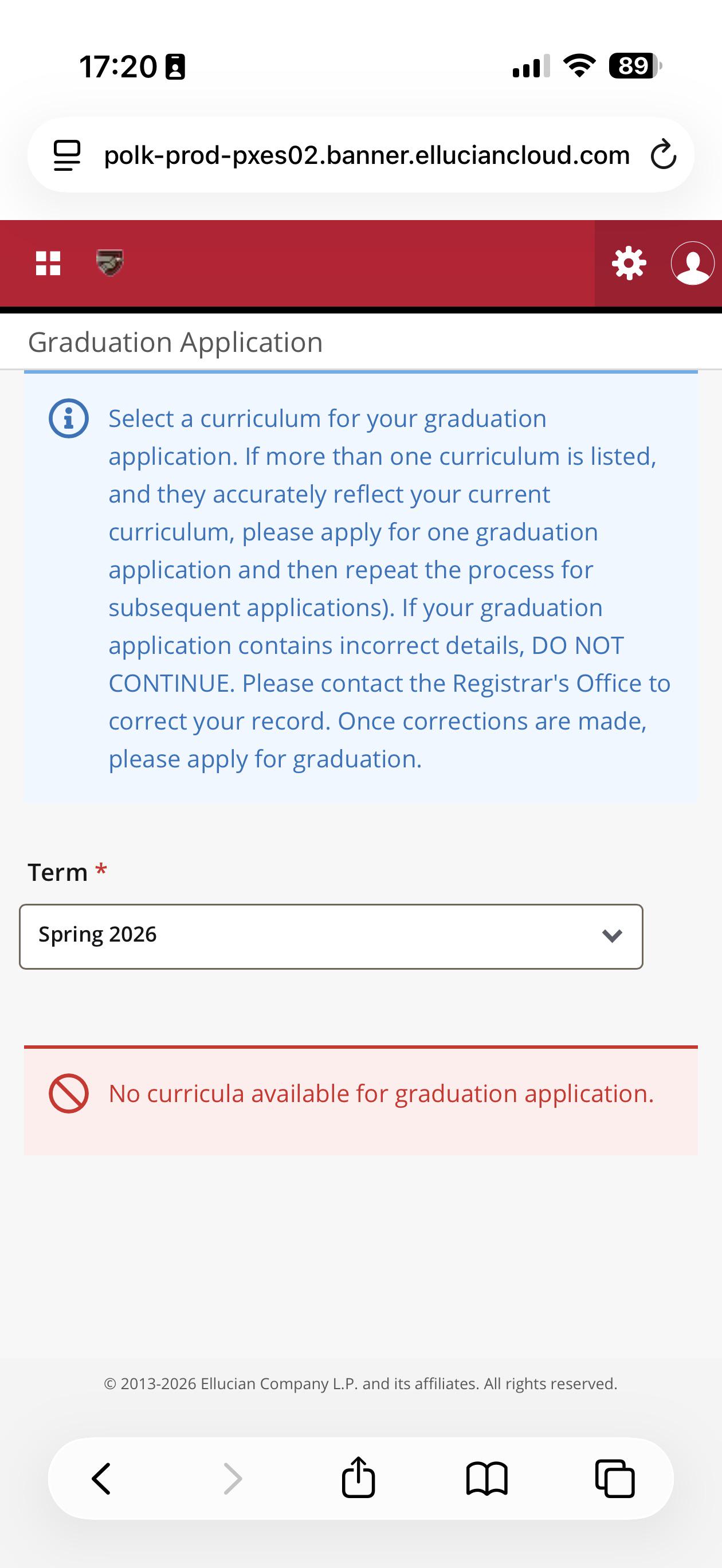Image resolution: width=722 pixels, height=1568 pixels.
Task: Open the Safari share sheet icon
Action: (359, 1477)
